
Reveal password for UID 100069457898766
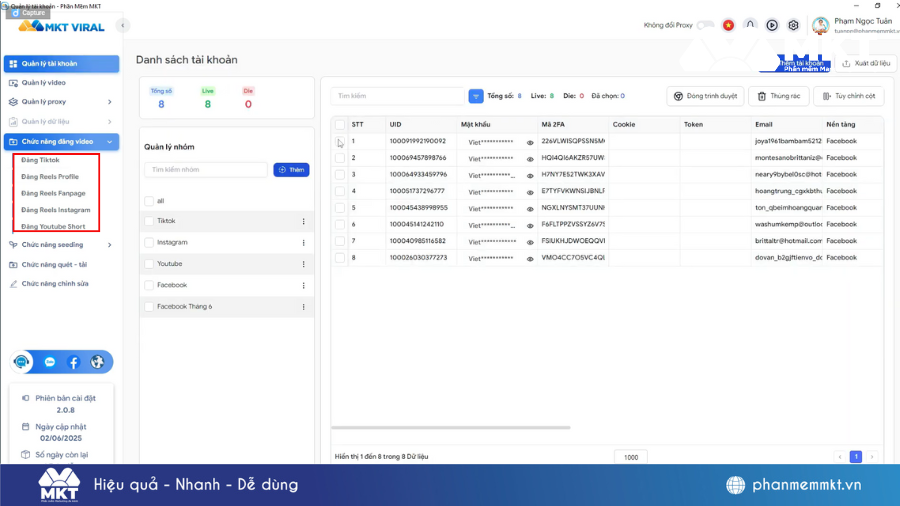[x=530, y=159]
